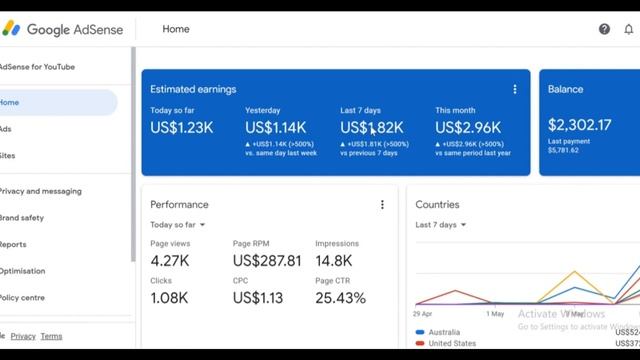Image resolution: width=640 pixels, height=360 pixels.
Task: Click the 29 Apr chart axis label
Action: click(x=422, y=314)
